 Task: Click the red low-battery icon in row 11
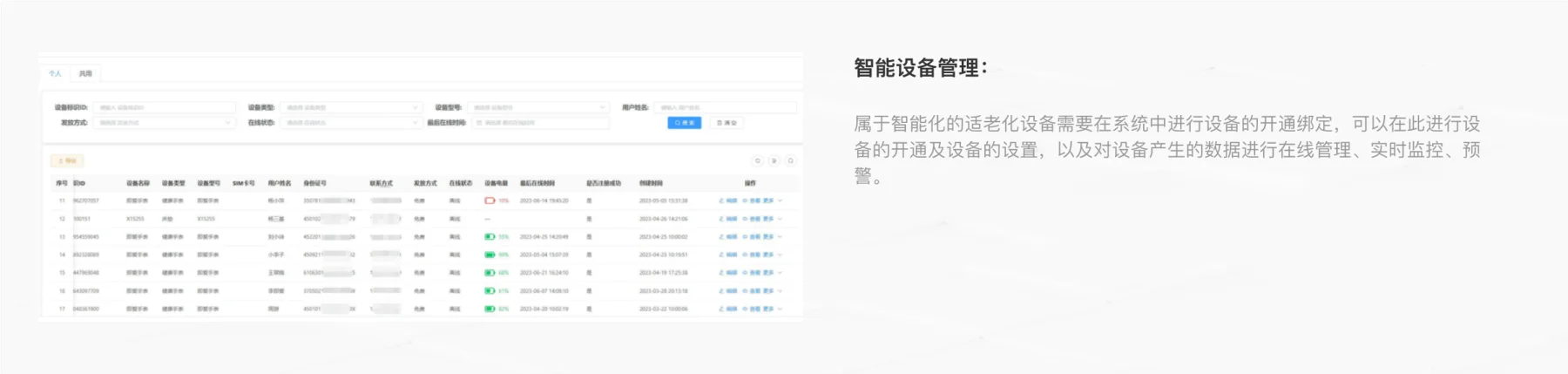[490, 201]
